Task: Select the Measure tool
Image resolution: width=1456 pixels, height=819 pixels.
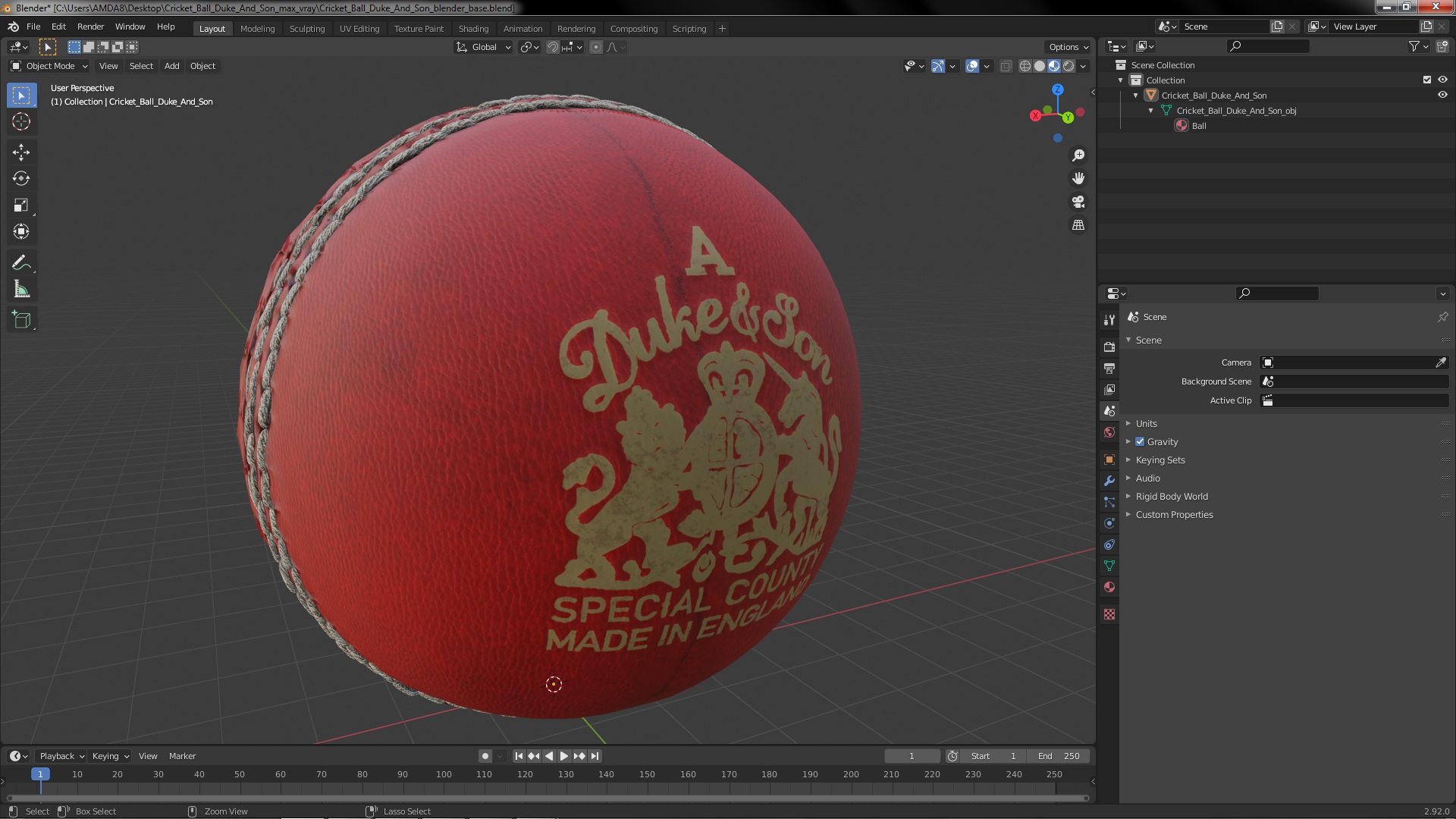Action: (21, 290)
